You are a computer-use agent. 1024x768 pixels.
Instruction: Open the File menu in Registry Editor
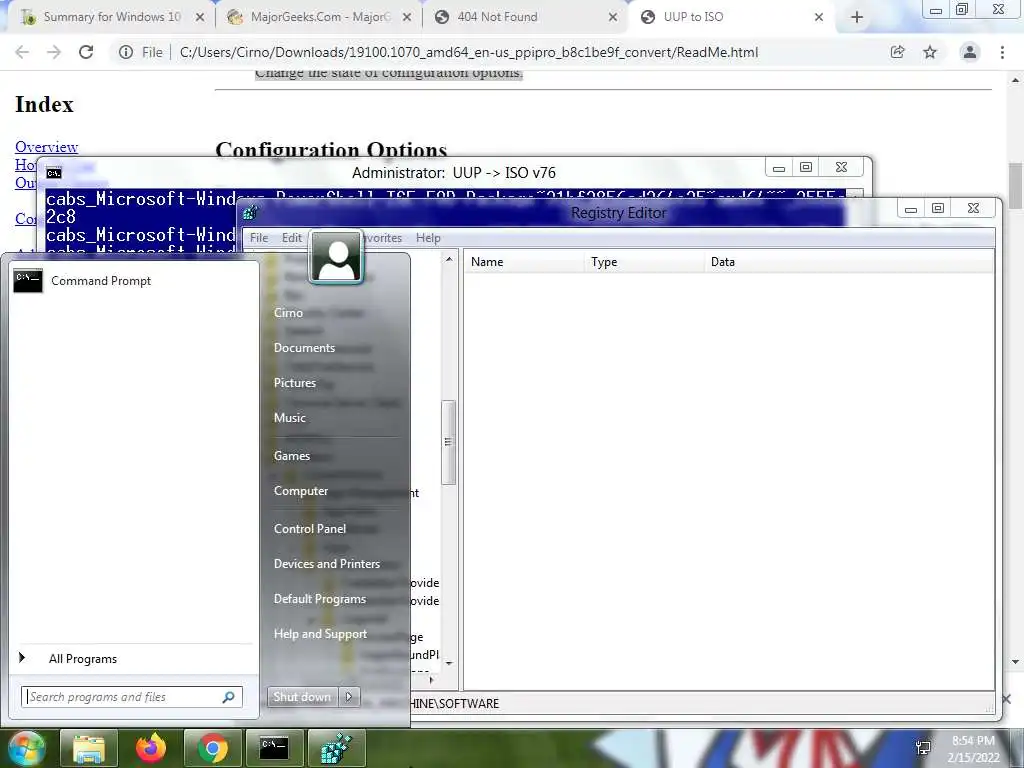[259, 238]
